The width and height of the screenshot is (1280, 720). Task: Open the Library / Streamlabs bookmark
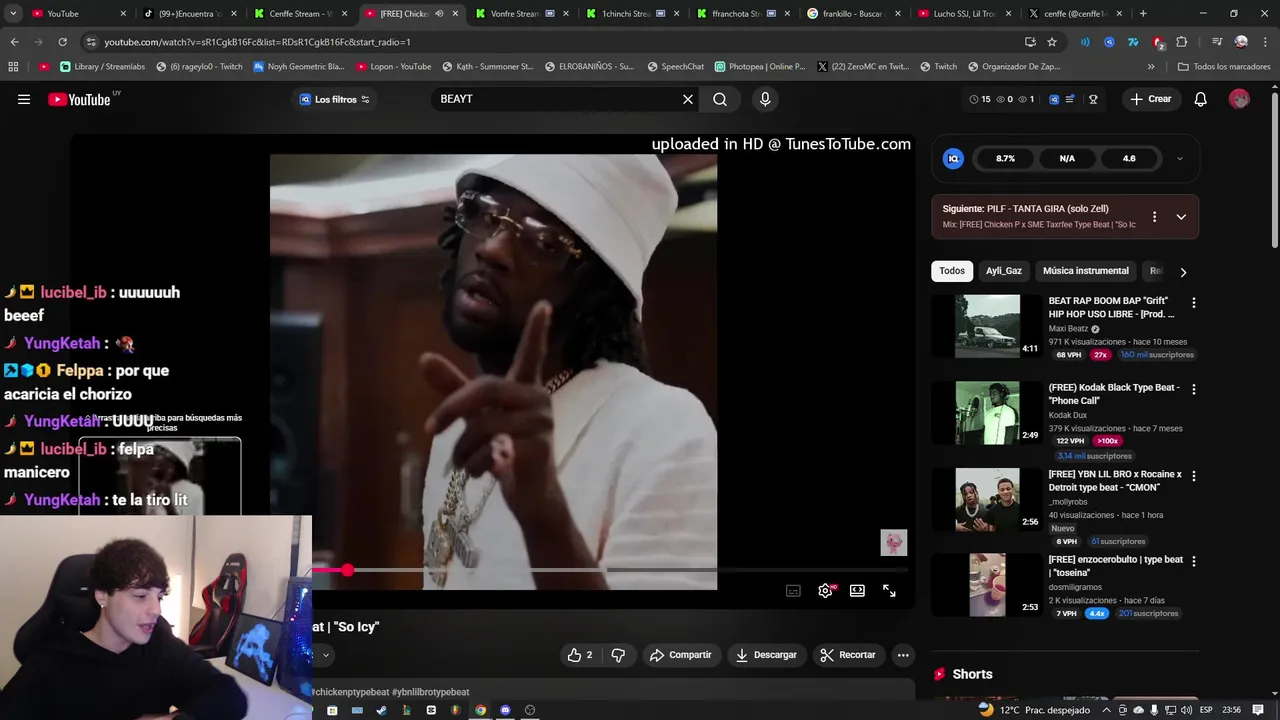click(102, 67)
